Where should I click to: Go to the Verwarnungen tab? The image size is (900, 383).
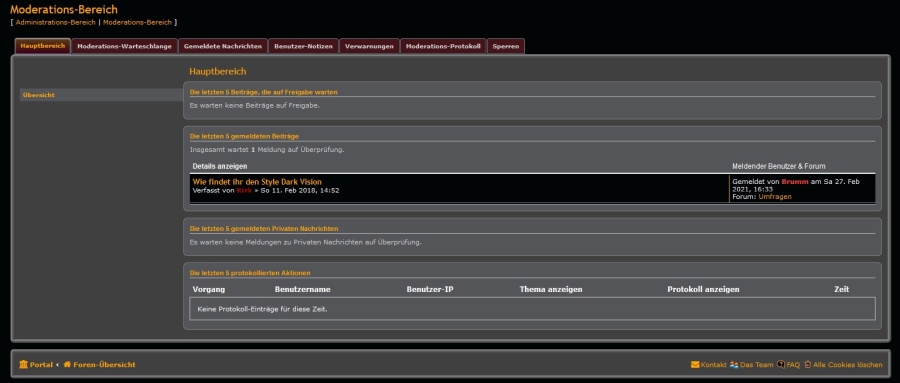pos(369,47)
